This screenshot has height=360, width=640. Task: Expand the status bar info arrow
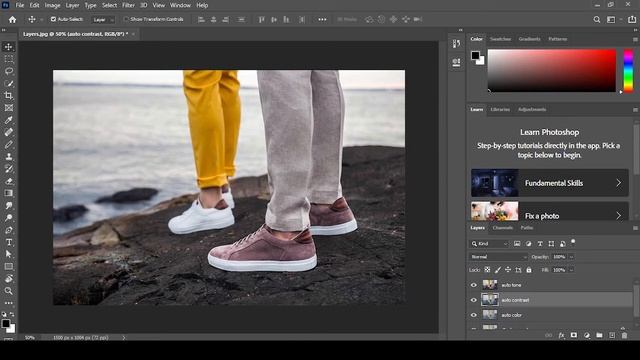(124, 338)
